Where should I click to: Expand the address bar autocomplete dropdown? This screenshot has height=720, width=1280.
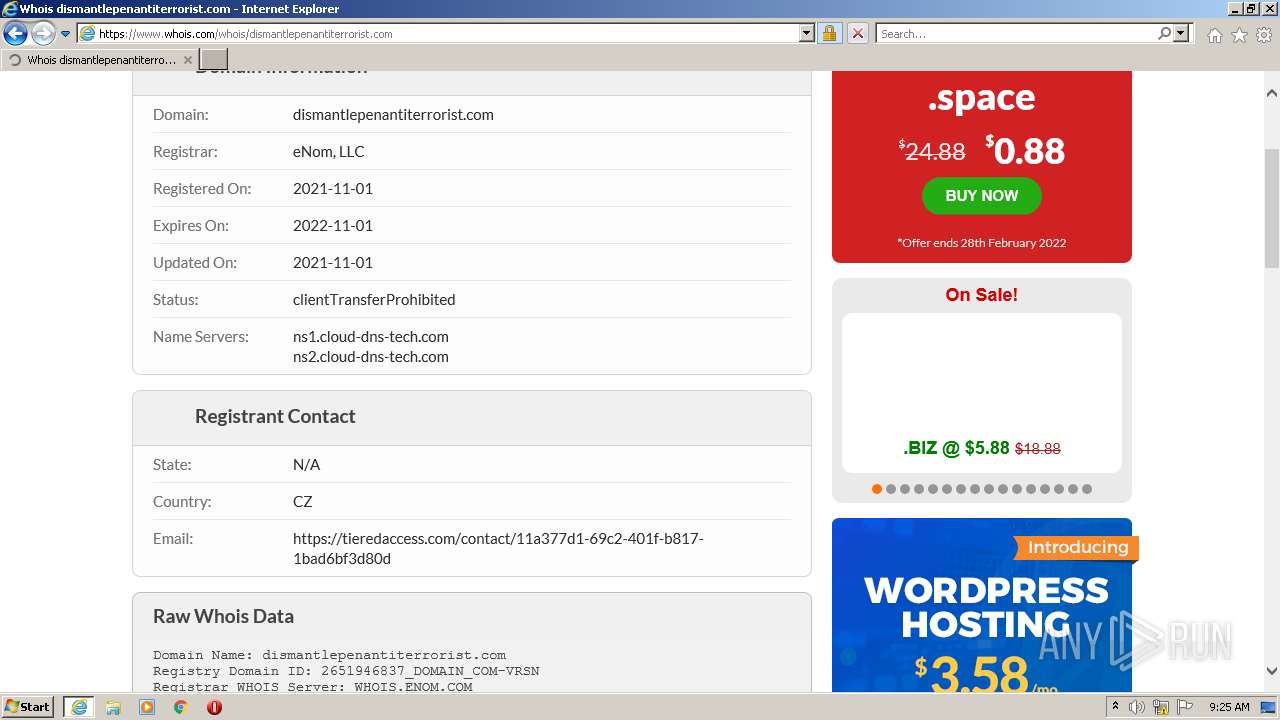[x=807, y=34]
